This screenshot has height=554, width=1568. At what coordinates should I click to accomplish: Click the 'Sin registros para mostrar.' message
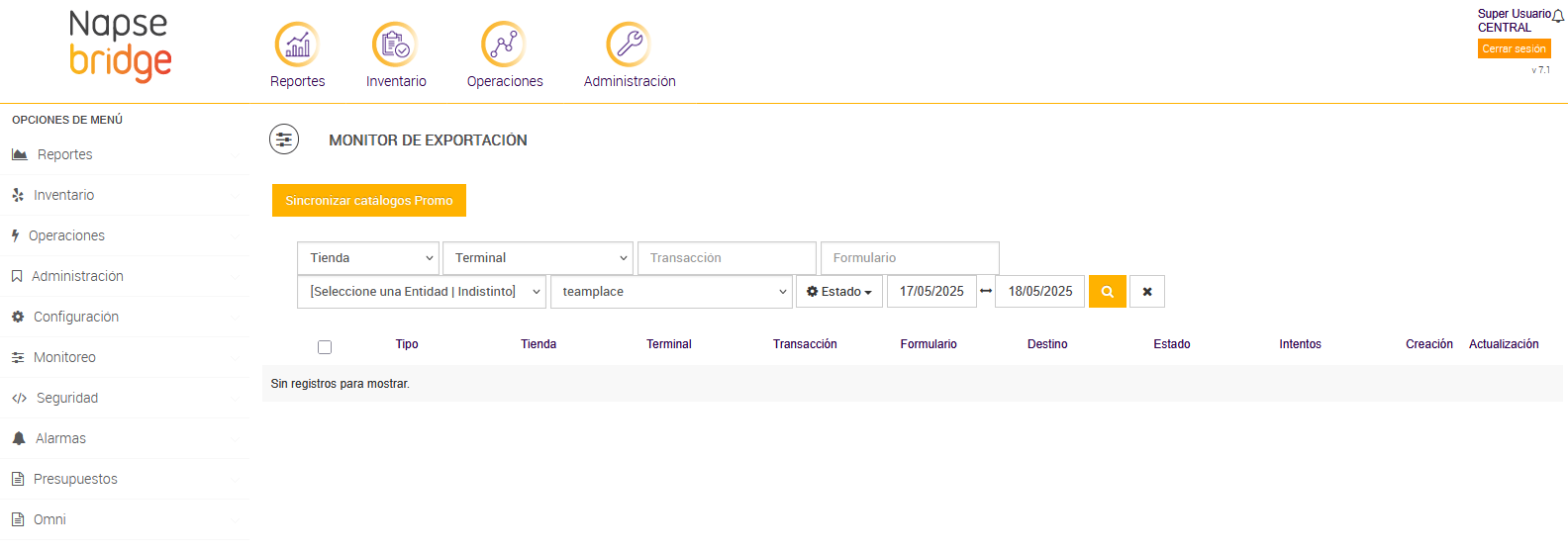pyautogui.click(x=341, y=384)
